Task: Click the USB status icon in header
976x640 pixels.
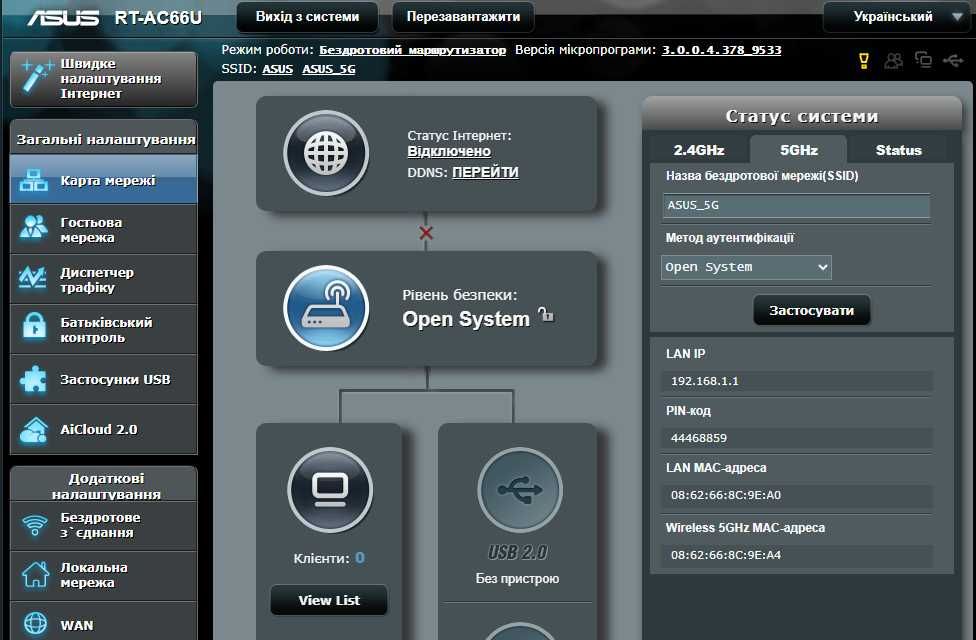Action: pos(954,60)
